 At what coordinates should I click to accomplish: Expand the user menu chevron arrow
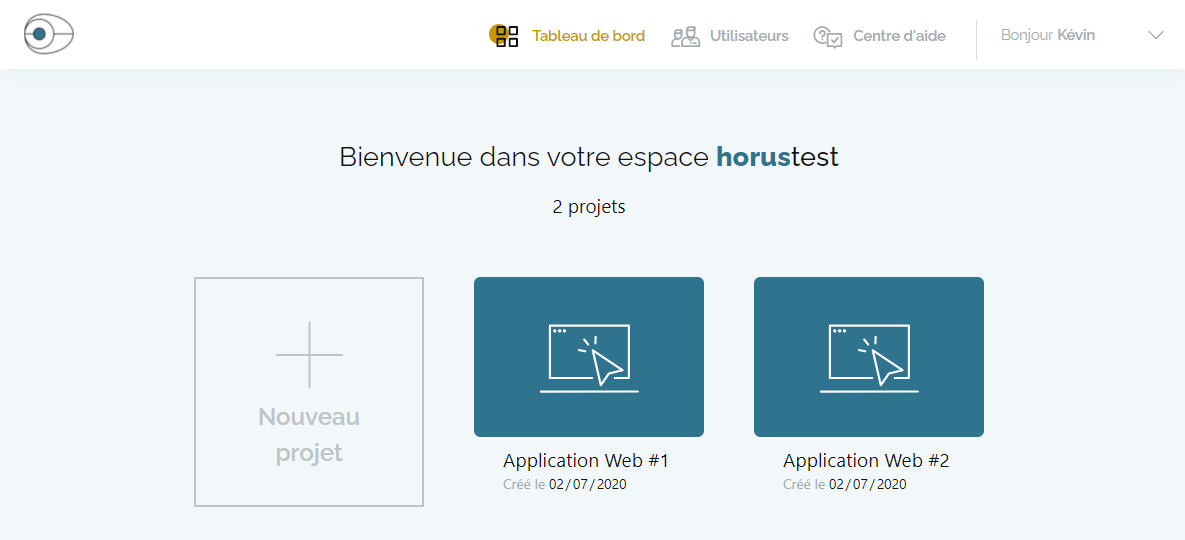click(1156, 35)
